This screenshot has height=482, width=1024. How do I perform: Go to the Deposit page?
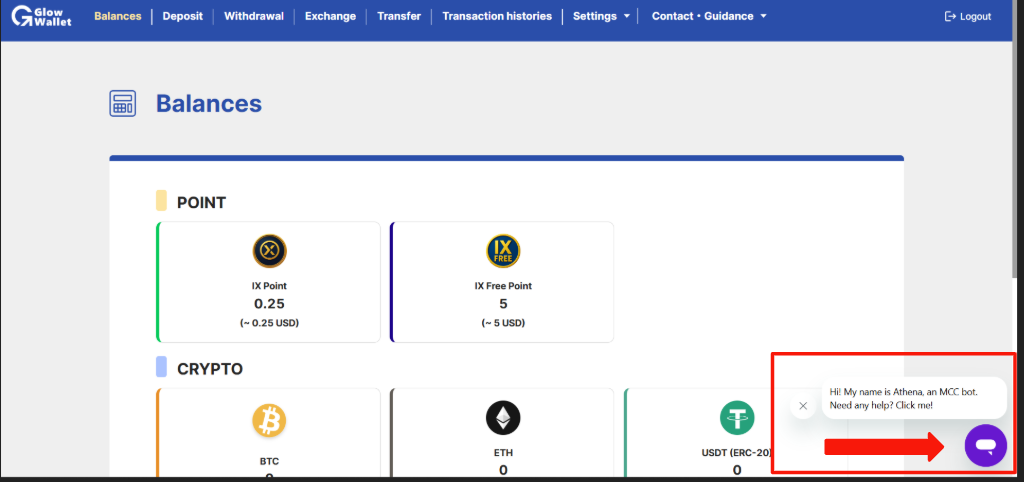point(182,16)
